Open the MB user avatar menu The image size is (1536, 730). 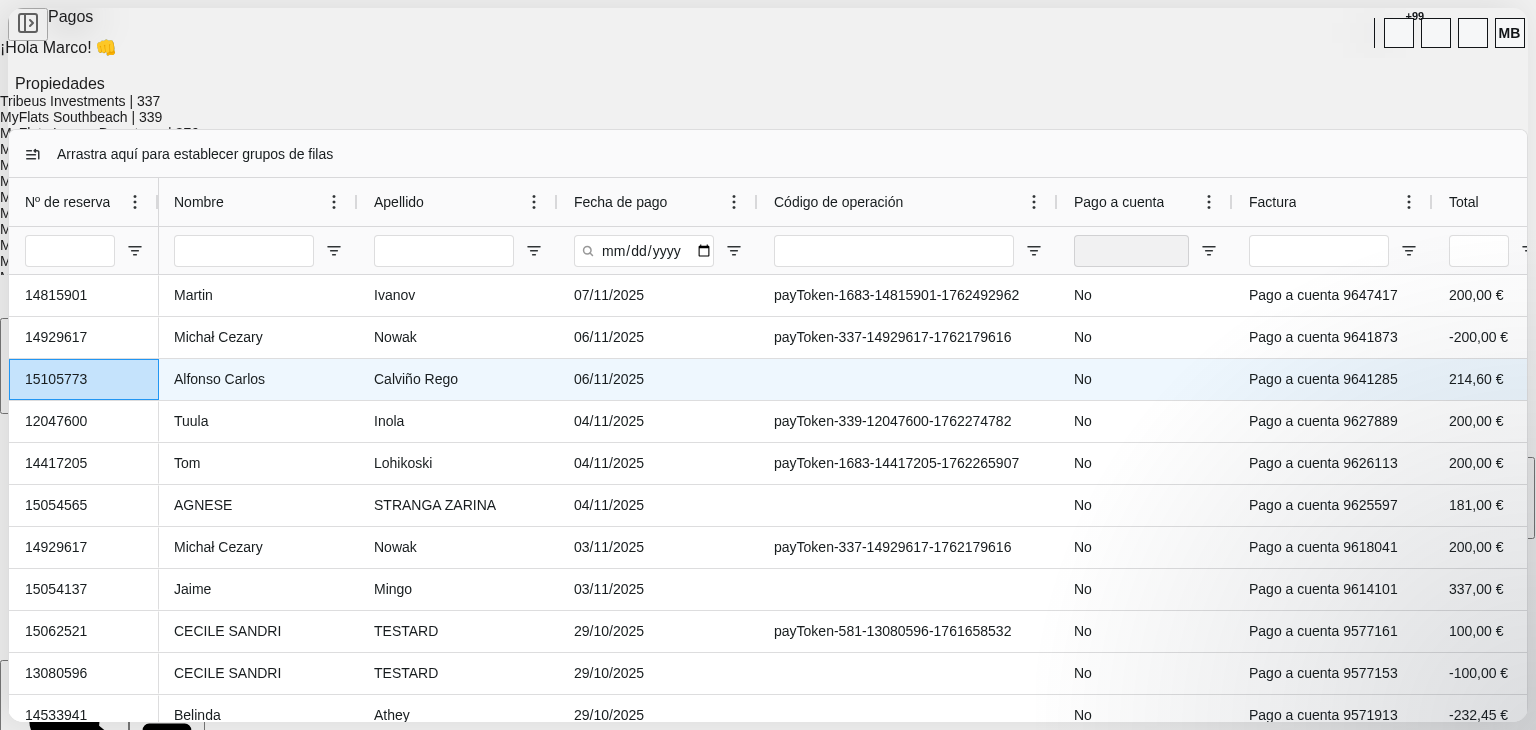point(1509,33)
